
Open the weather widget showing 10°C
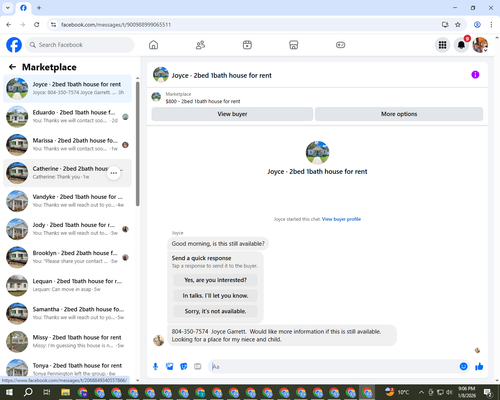tap(397, 392)
